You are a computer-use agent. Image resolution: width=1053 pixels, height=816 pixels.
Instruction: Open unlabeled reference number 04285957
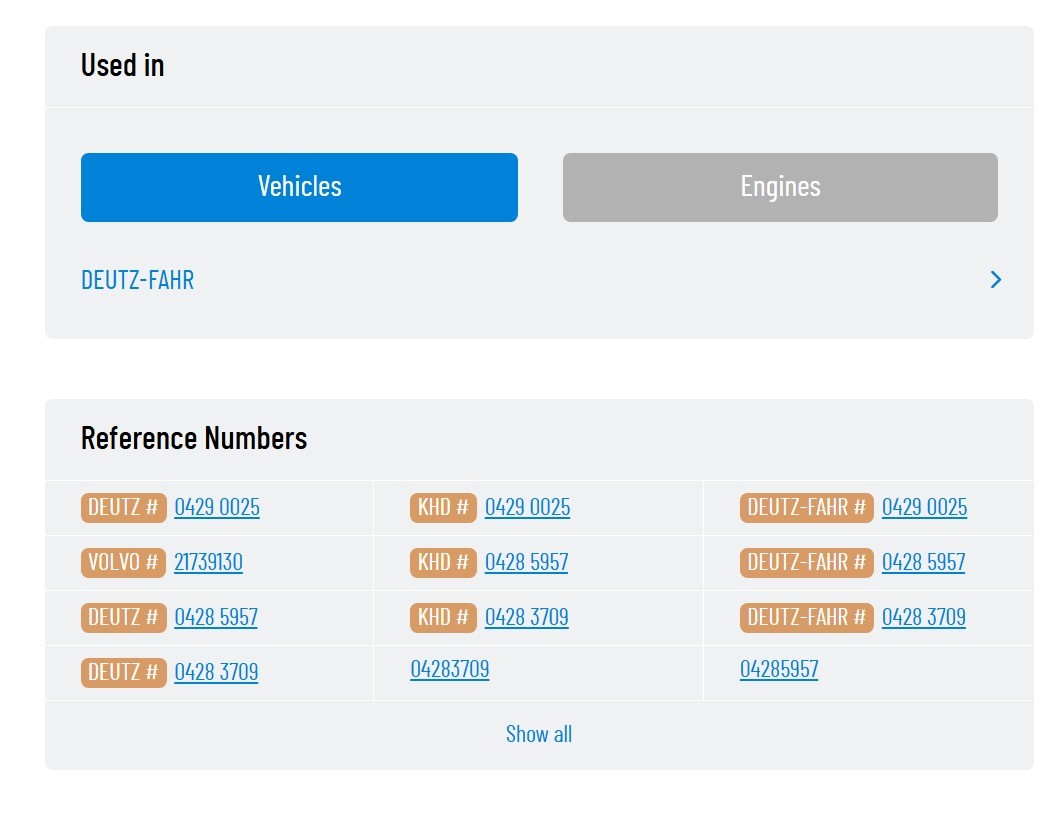(779, 670)
